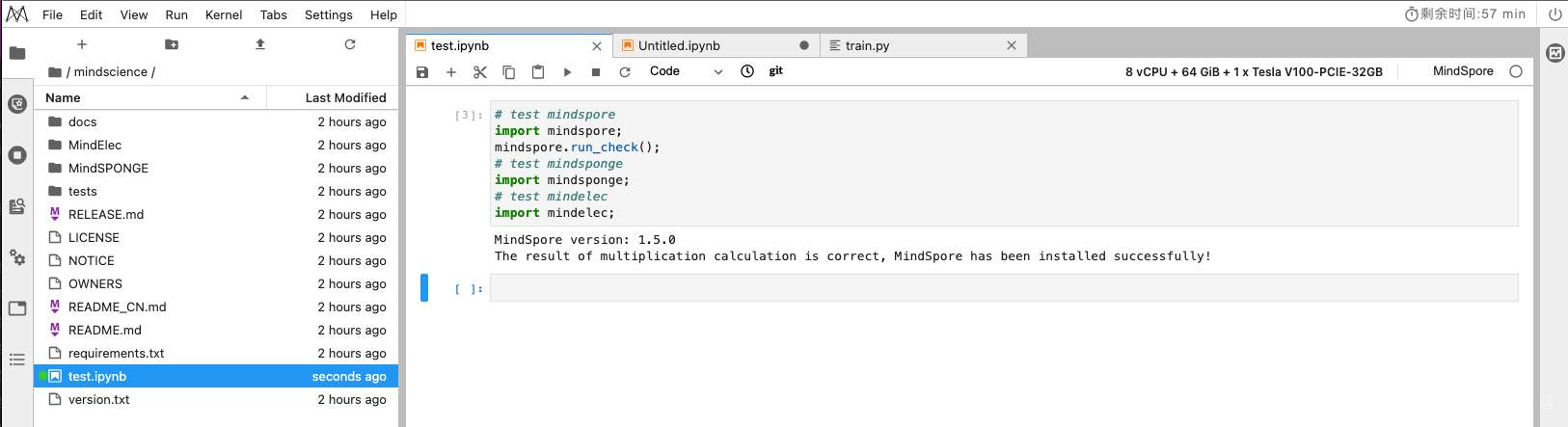Select the MindSPONGE folder

pyautogui.click(x=216, y=168)
